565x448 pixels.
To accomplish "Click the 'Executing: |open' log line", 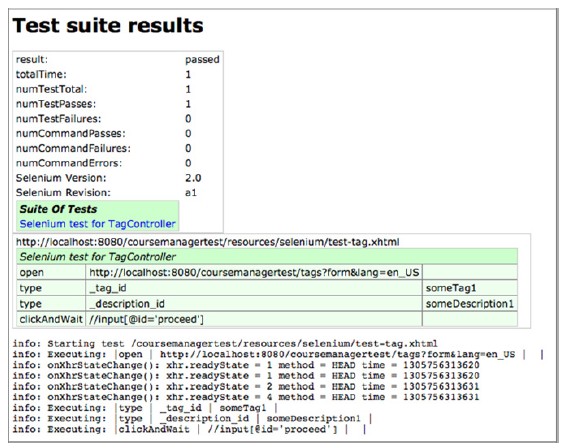I will [x=278, y=354].
